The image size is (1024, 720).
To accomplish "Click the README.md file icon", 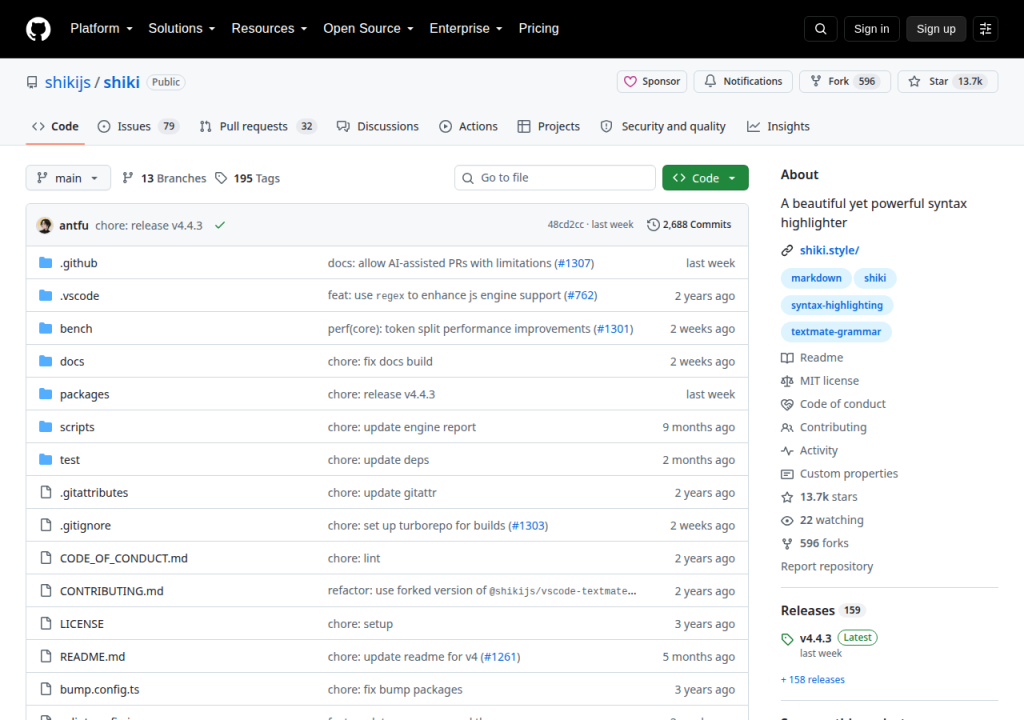I will tap(46, 656).
